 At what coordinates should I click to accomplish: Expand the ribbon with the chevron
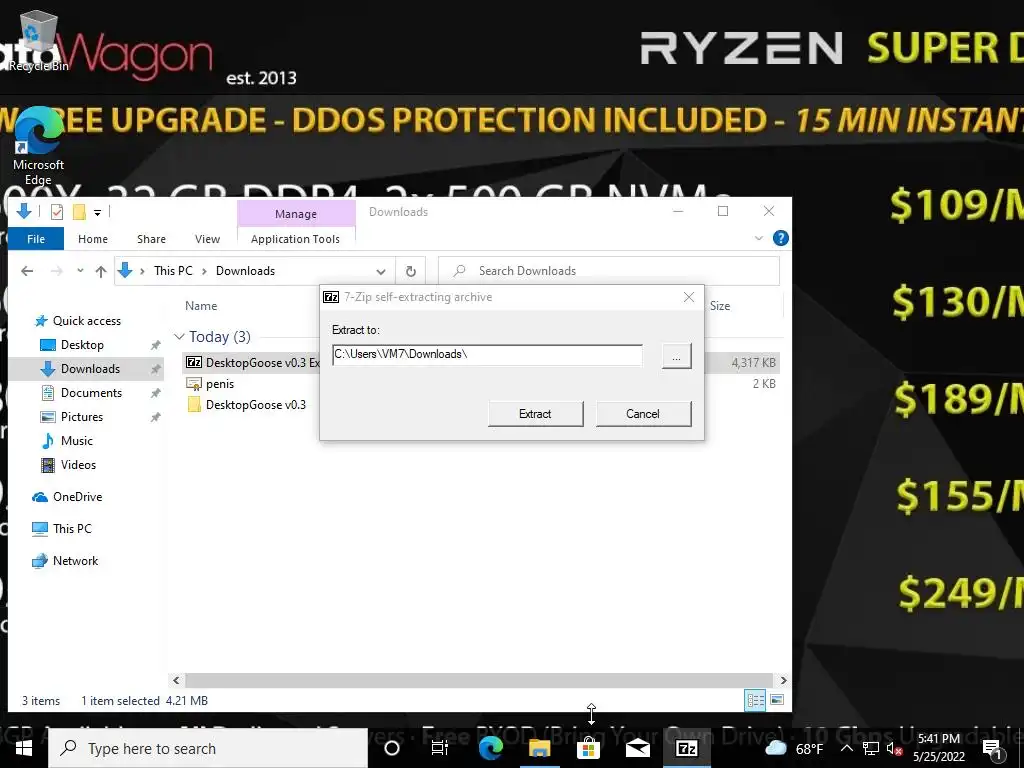[x=759, y=238]
